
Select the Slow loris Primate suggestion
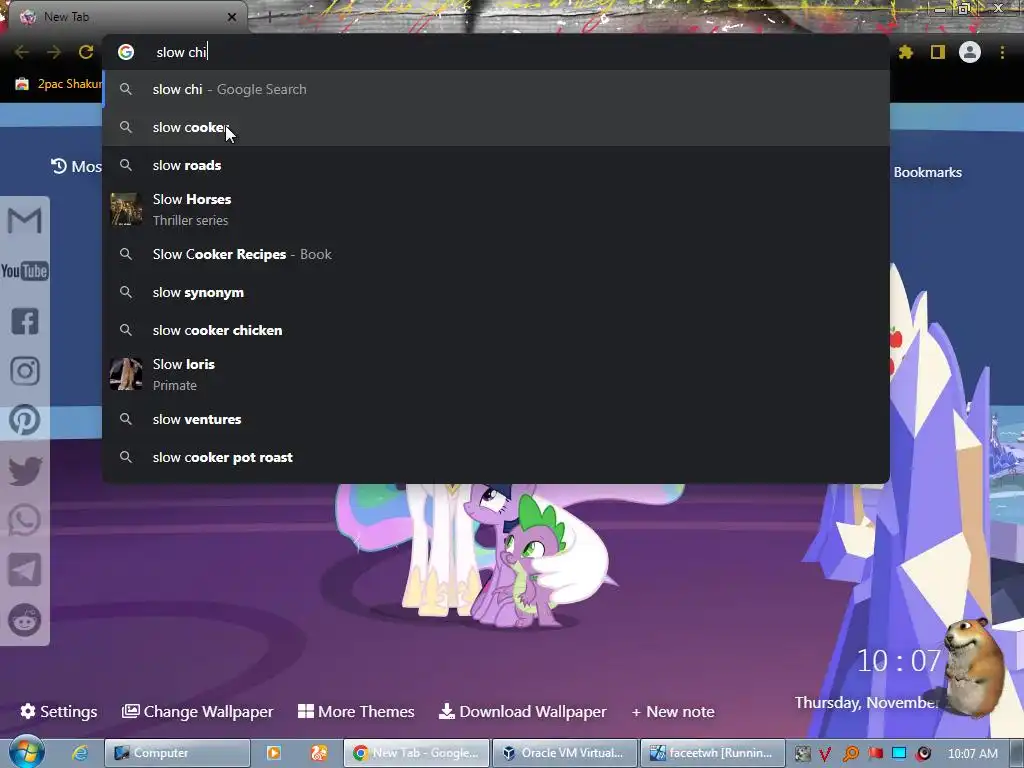pyautogui.click(x=496, y=374)
